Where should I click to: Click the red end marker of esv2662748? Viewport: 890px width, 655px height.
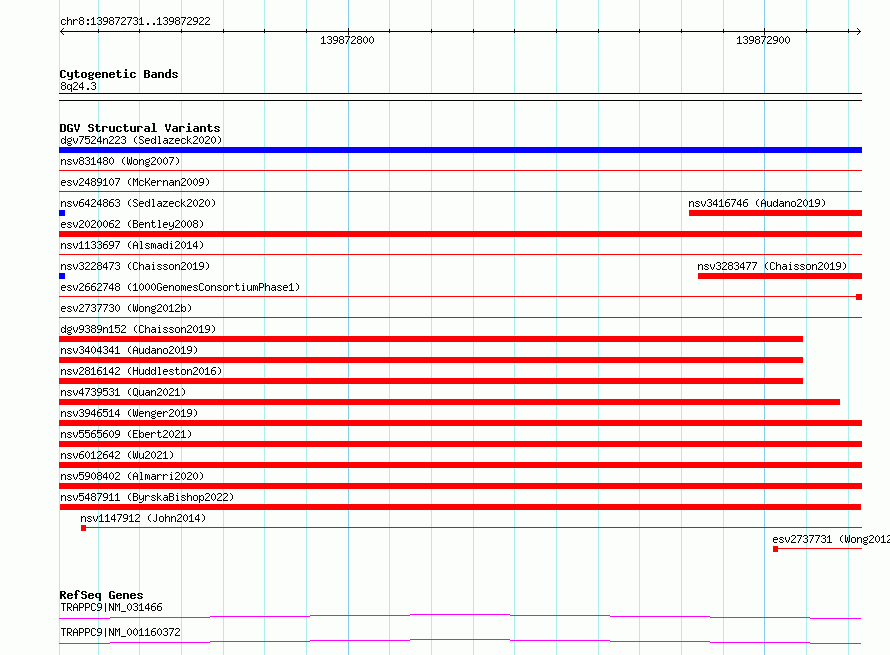pyautogui.click(x=859, y=297)
